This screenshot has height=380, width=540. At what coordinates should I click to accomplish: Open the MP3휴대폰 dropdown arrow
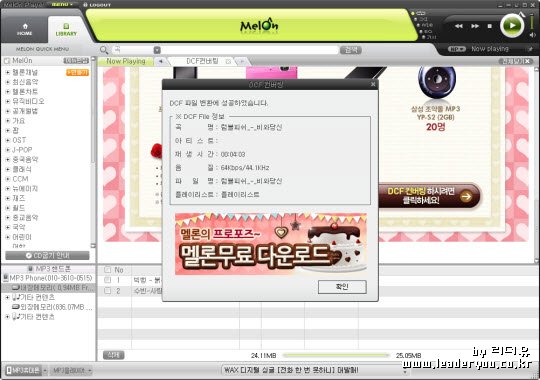click(45, 371)
